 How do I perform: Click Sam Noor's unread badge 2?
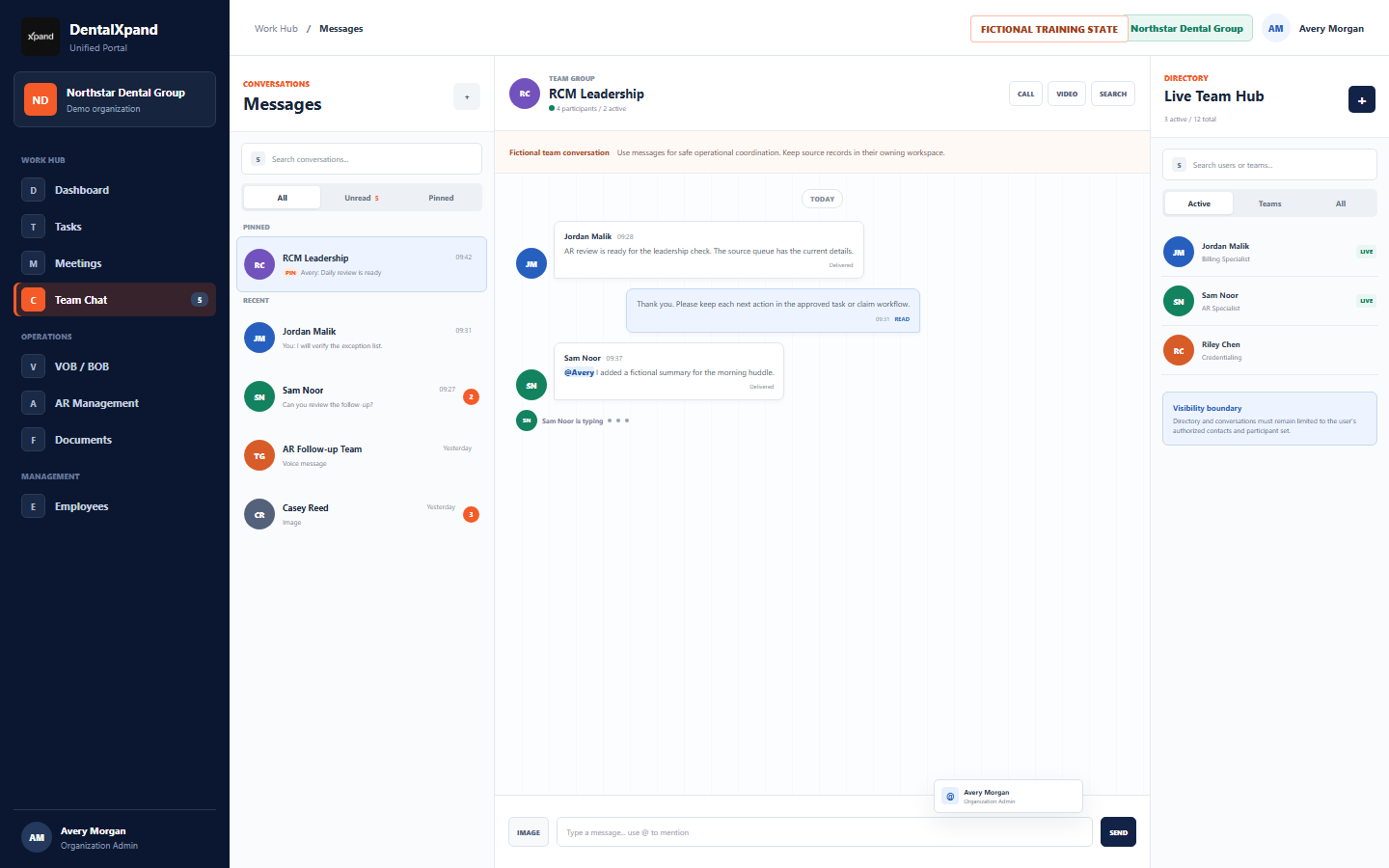[x=471, y=396]
